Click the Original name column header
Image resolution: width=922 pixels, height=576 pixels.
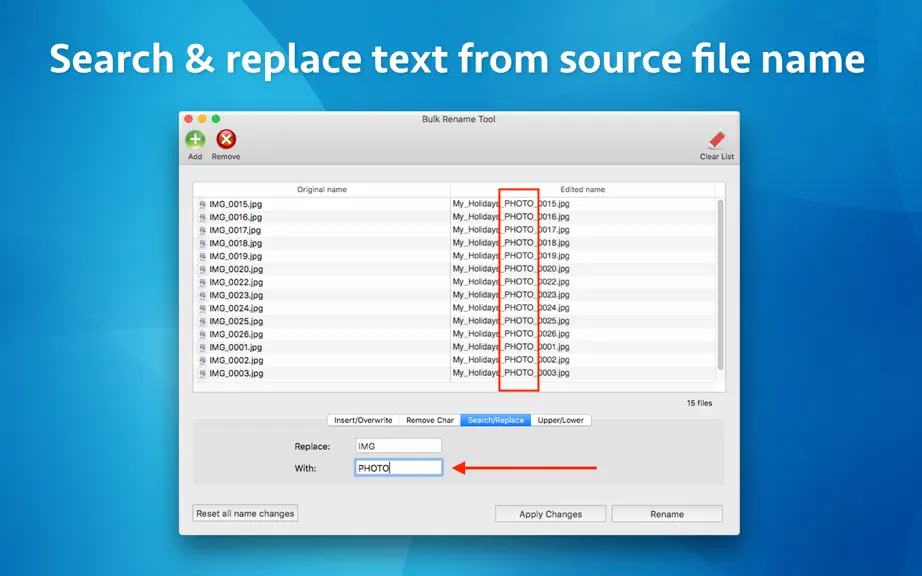coord(322,189)
